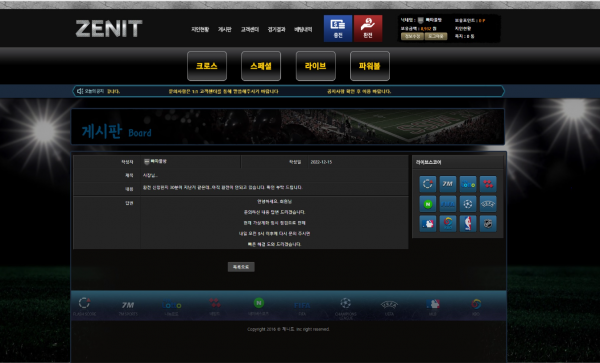Open the 배팅내역 betting history menu
600x363 pixels.
[303, 29]
